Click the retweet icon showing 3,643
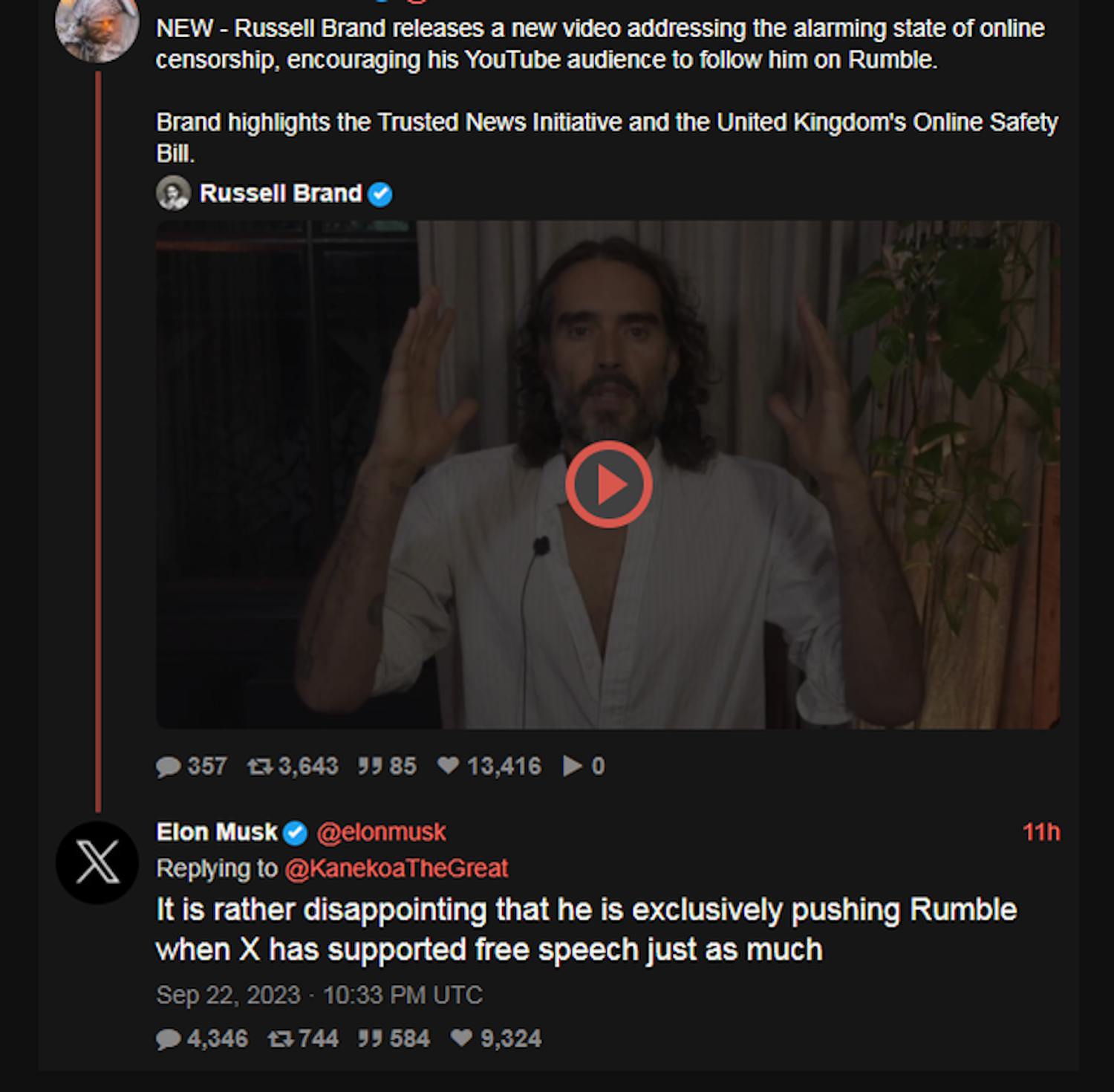1114x1092 pixels. pyautogui.click(x=260, y=767)
